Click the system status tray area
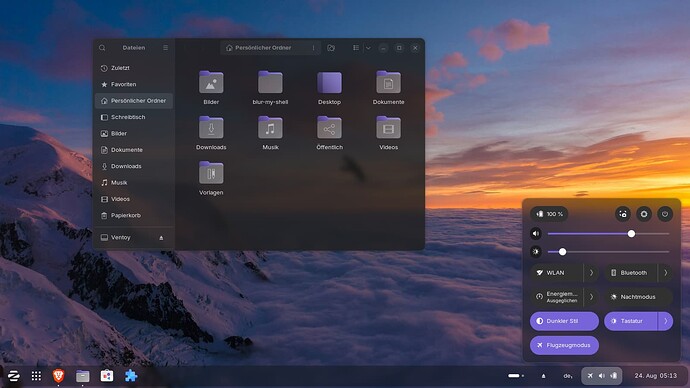Screen dimensions: 690x388 [x=602, y=376]
